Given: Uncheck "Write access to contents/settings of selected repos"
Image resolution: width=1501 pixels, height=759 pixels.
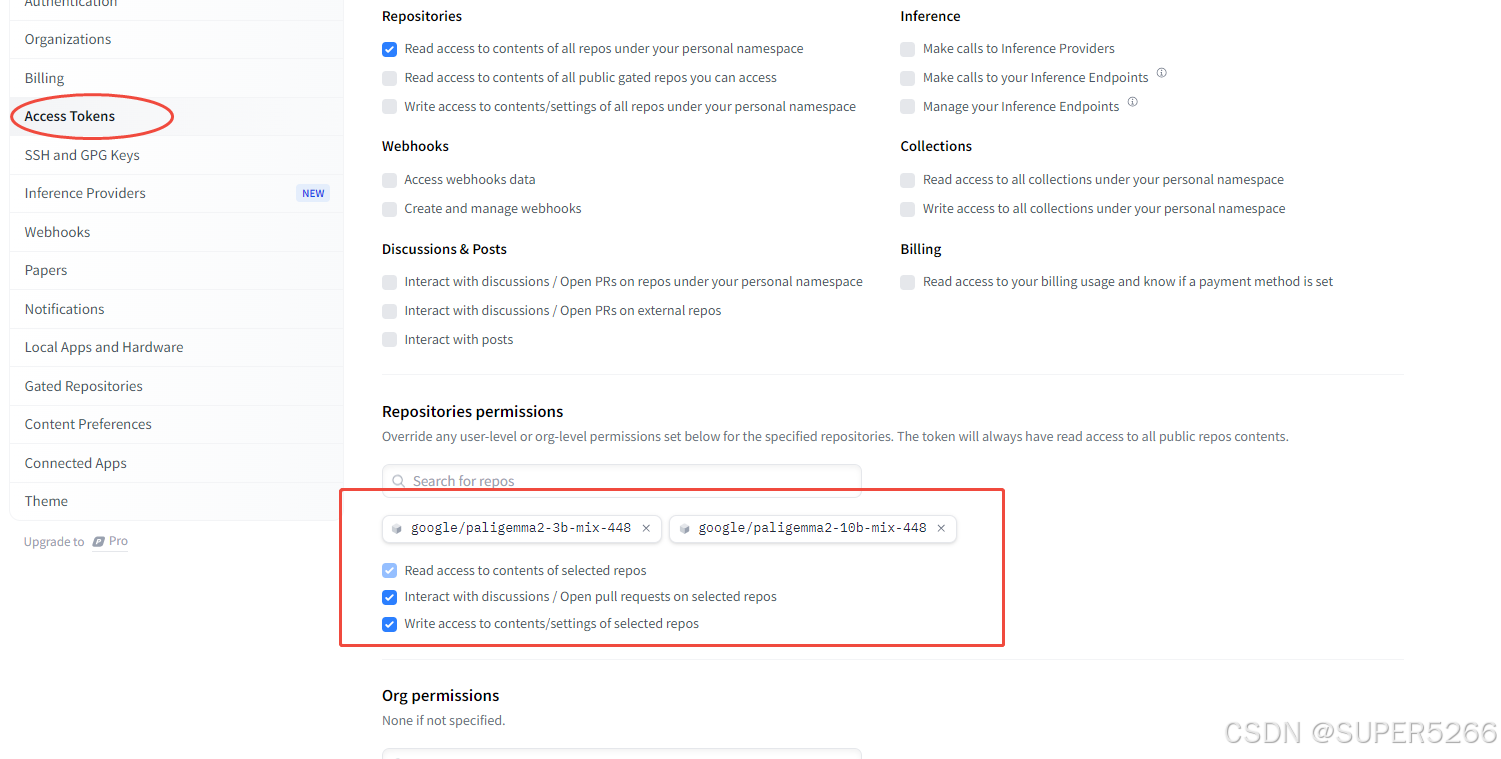Looking at the screenshot, I should click(x=389, y=624).
